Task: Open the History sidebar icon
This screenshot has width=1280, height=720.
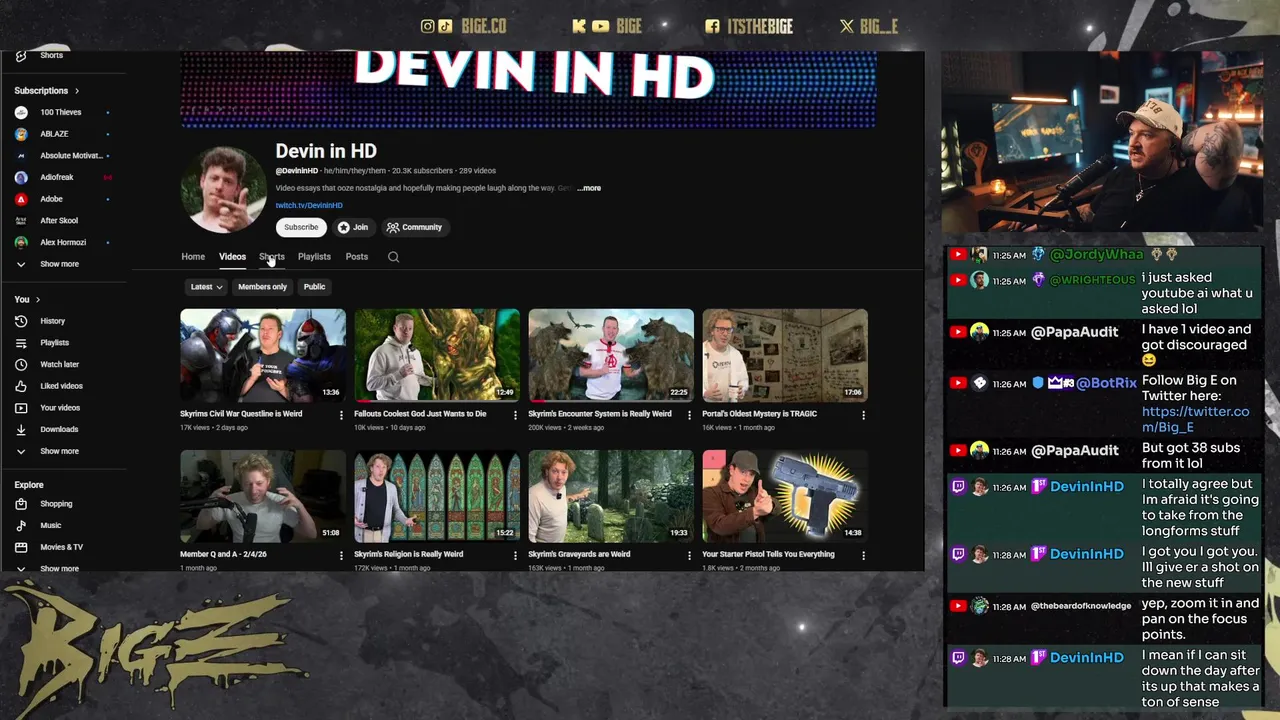Action: [x=21, y=321]
